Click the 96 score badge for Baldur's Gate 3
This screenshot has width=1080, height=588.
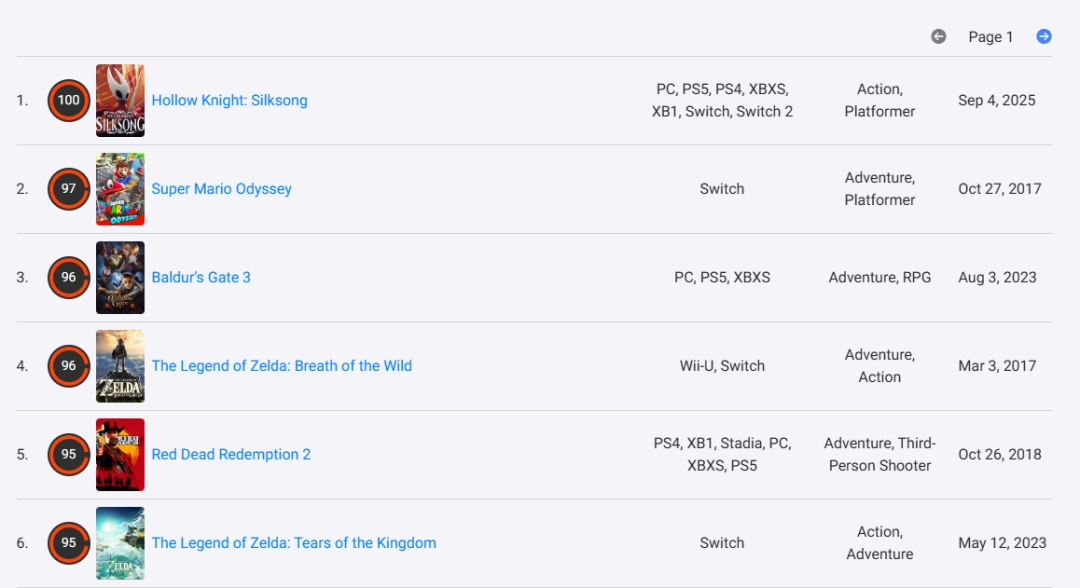[x=68, y=277]
